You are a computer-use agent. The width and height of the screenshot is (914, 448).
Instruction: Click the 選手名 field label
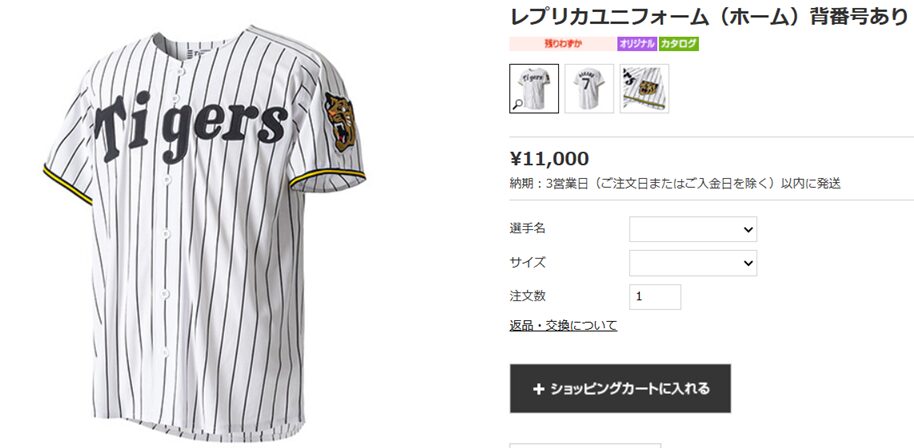tap(528, 228)
